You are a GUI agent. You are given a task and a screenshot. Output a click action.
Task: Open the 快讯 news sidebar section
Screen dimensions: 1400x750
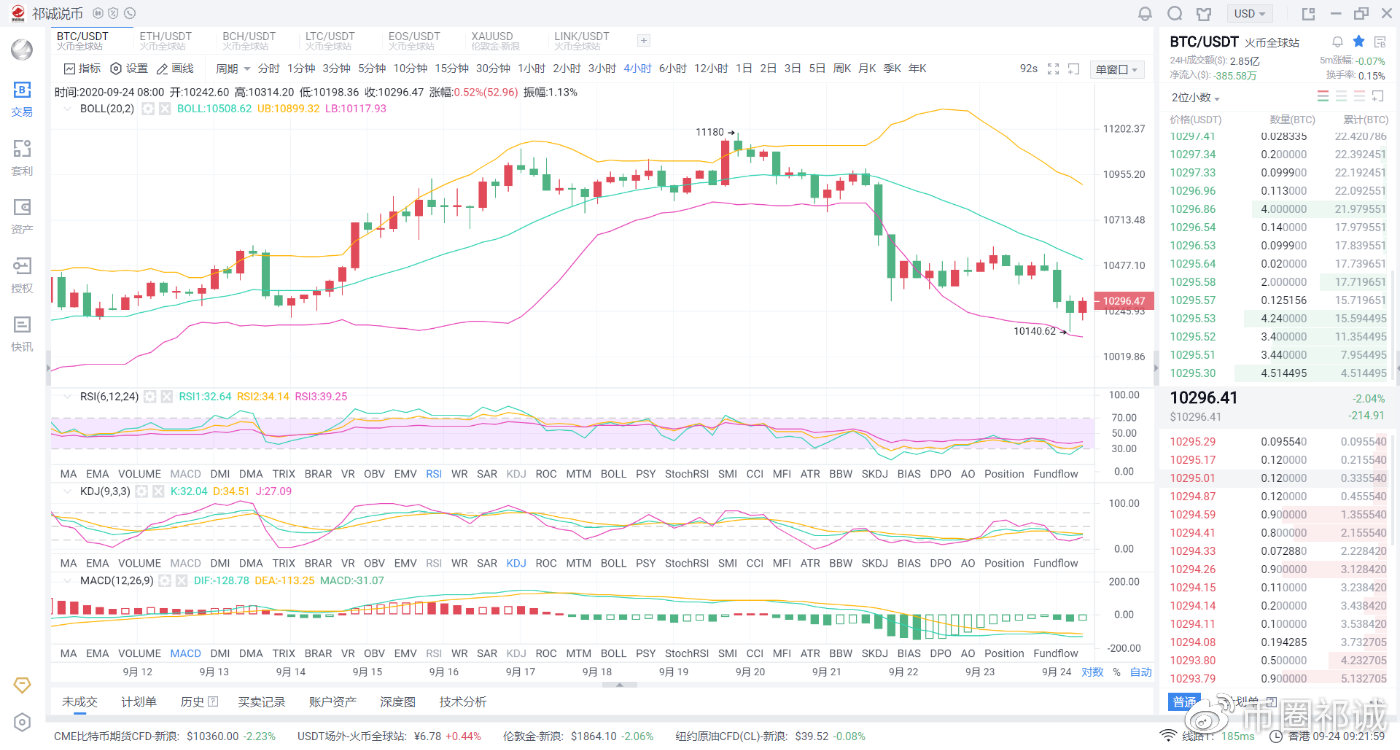coord(22,333)
